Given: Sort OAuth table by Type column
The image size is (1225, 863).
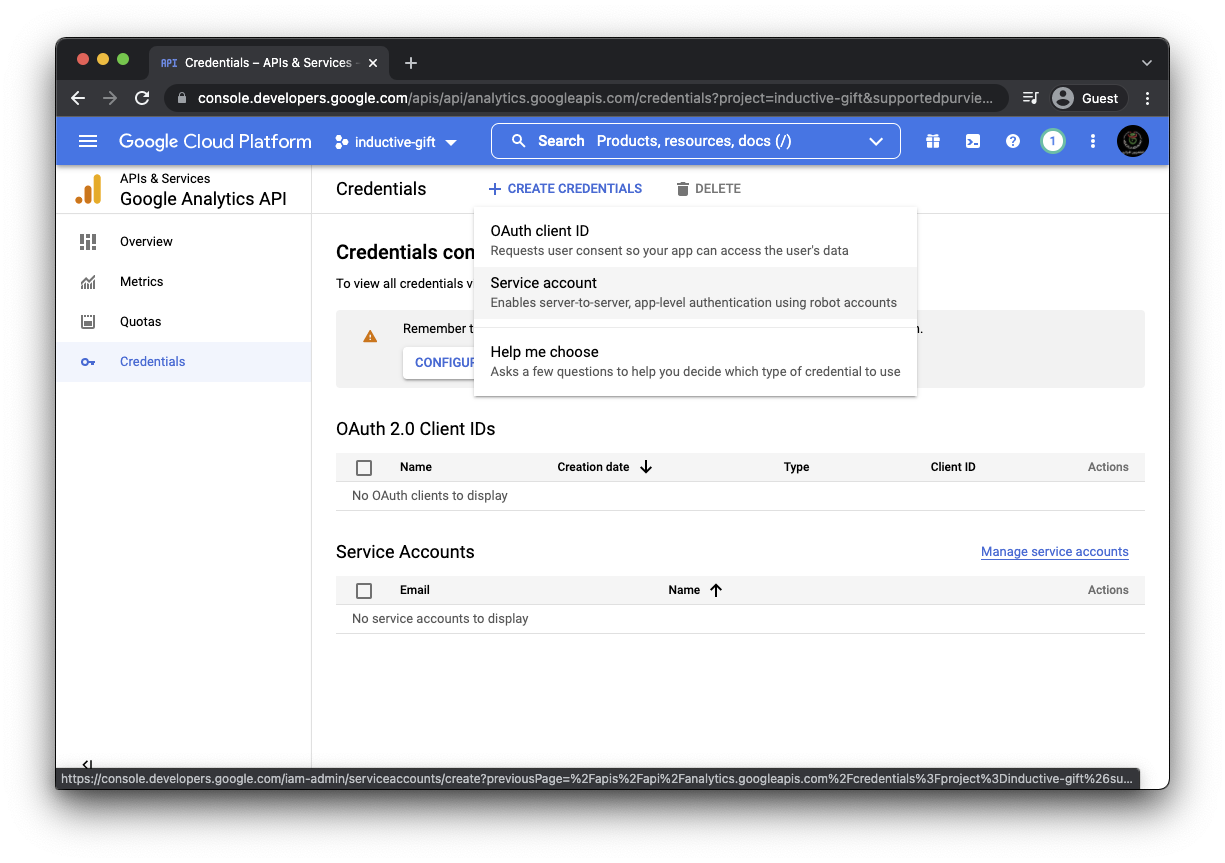Looking at the screenshot, I should tap(797, 467).
